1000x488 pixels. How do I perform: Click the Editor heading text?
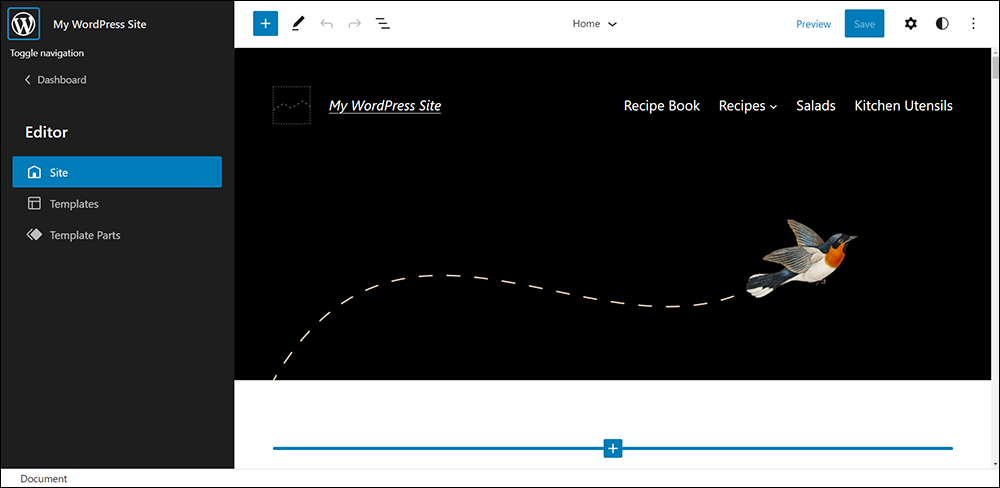tap(47, 132)
